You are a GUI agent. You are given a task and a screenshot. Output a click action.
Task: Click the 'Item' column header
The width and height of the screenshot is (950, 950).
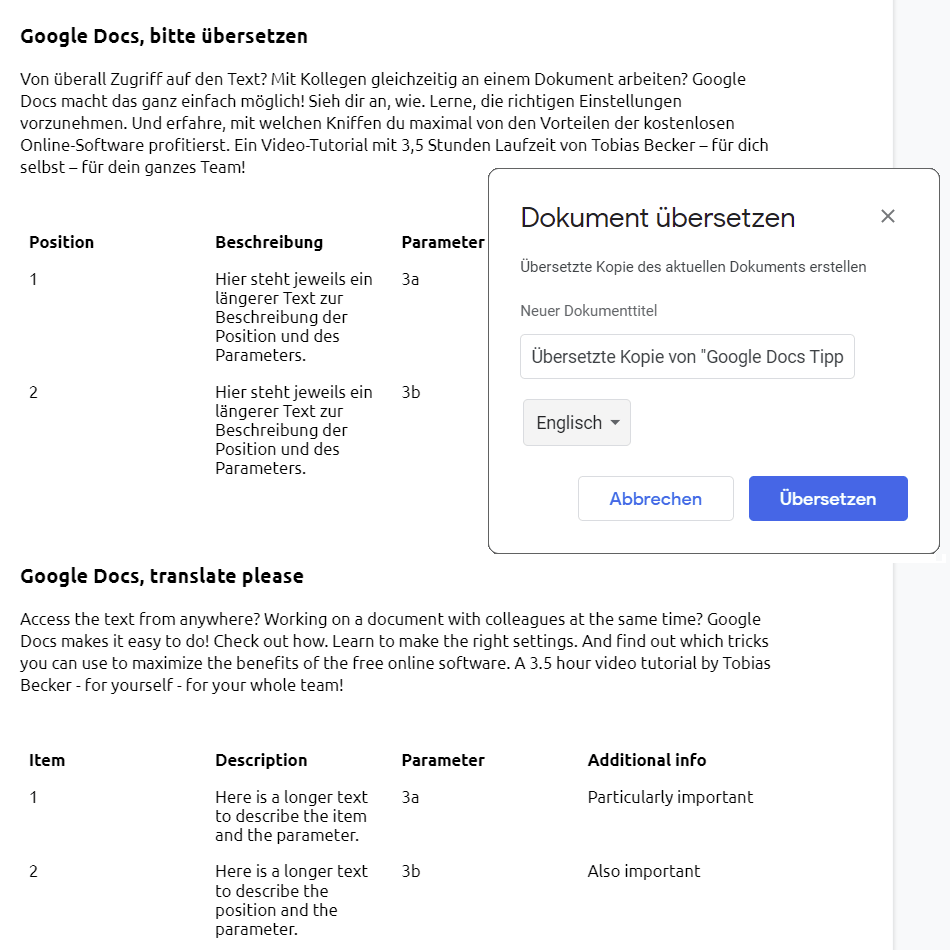(47, 760)
